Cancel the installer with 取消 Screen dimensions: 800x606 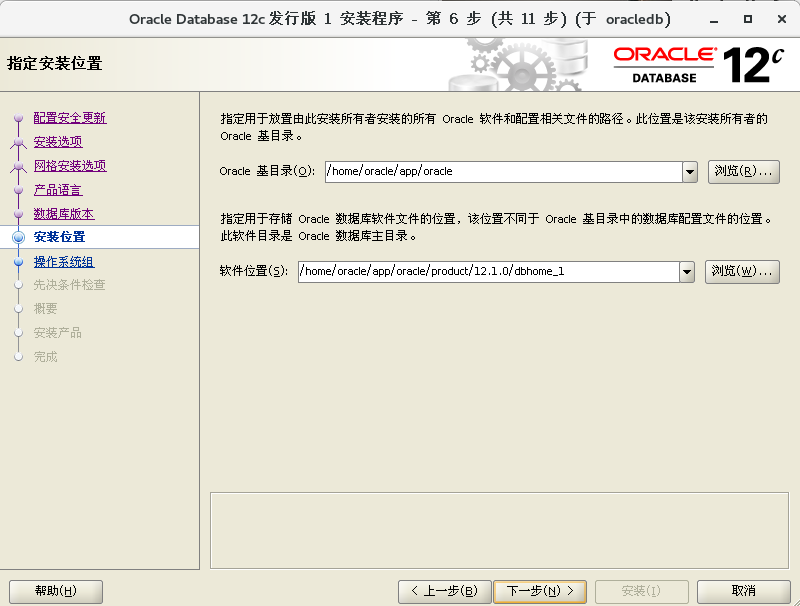[x=743, y=591]
